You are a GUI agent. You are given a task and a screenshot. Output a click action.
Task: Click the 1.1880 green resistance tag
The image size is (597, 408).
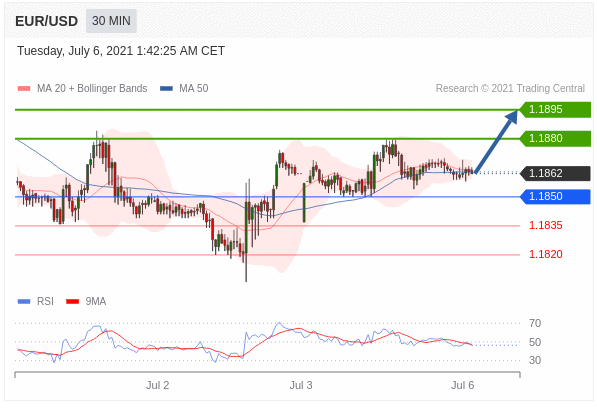coord(555,139)
